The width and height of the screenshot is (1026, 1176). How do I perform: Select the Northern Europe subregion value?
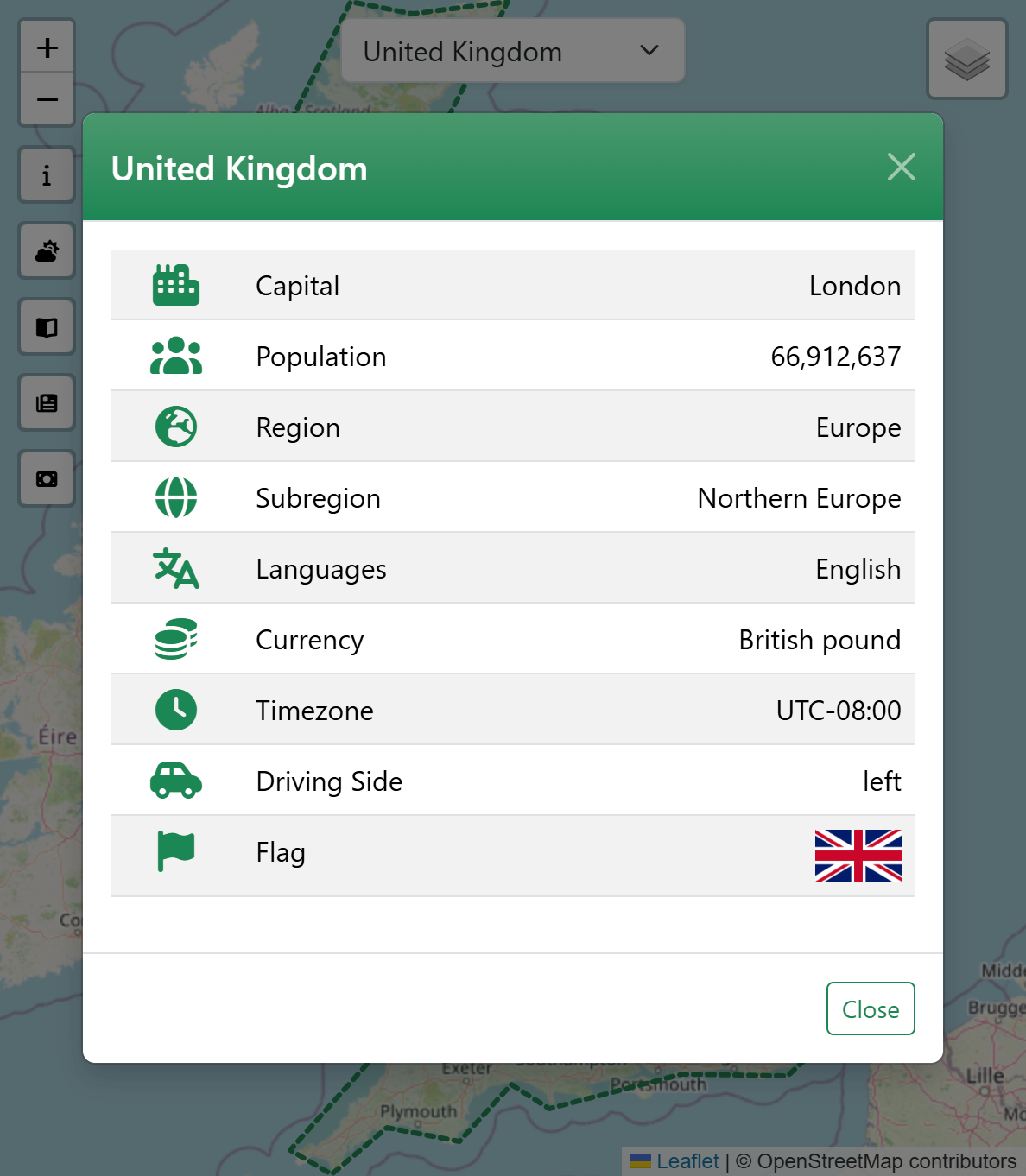[800, 498]
